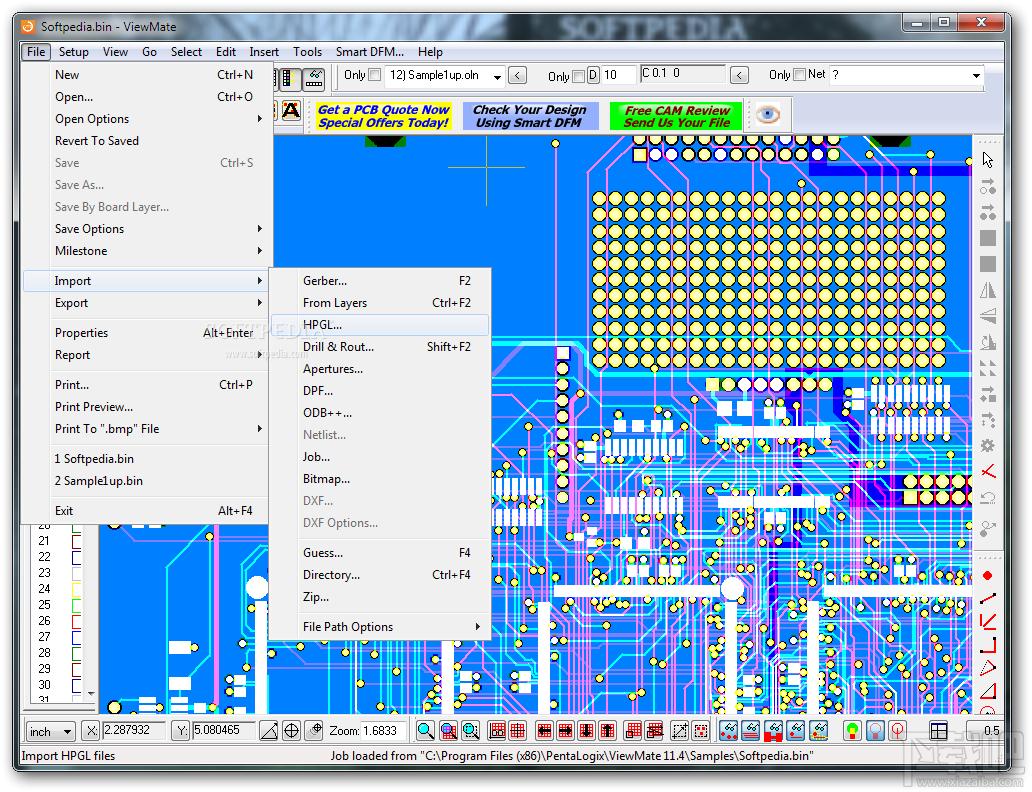Toggle layer 26 color checkbox
Image resolution: width=1032 pixels, height=792 pixels.
[76, 621]
